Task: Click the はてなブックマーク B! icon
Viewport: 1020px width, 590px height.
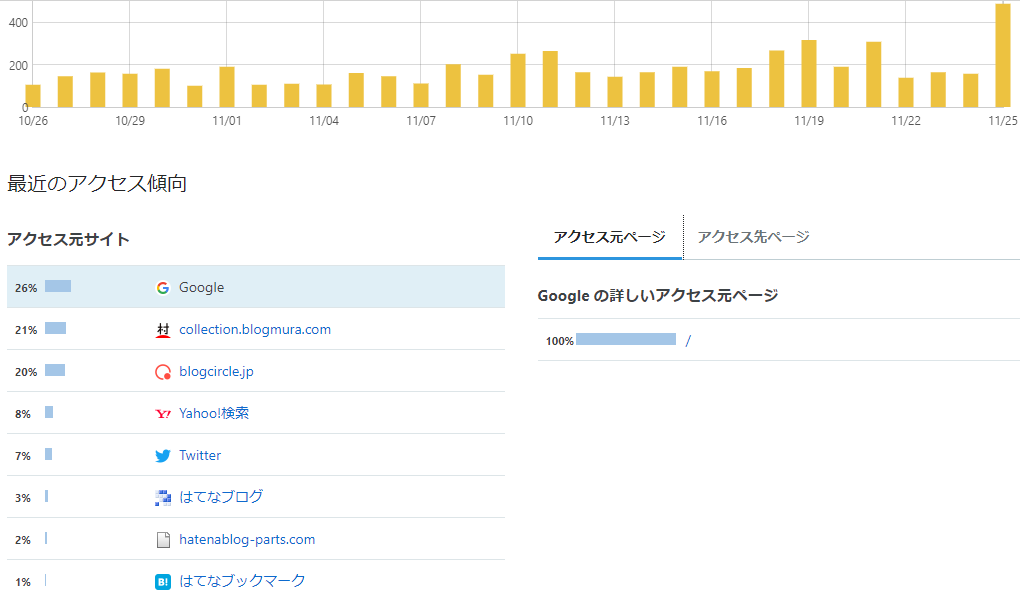Action: click(162, 580)
